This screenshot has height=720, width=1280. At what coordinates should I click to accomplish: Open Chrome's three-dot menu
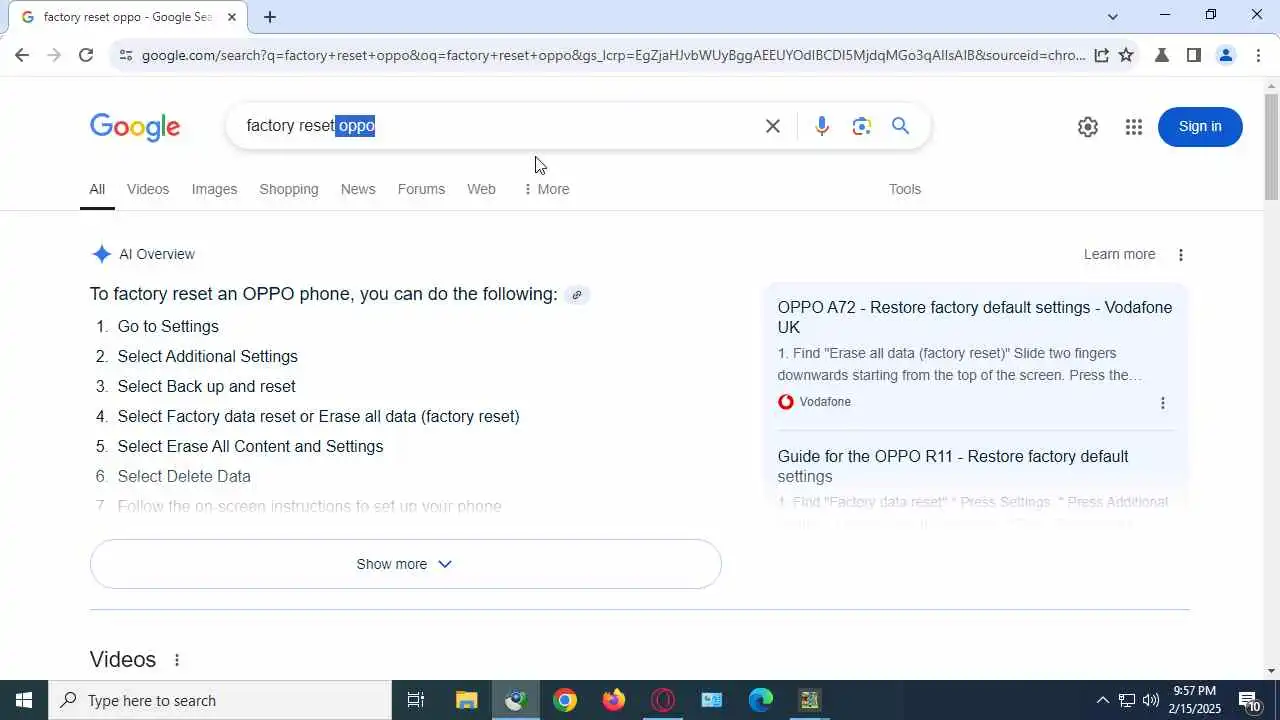point(1258,55)
